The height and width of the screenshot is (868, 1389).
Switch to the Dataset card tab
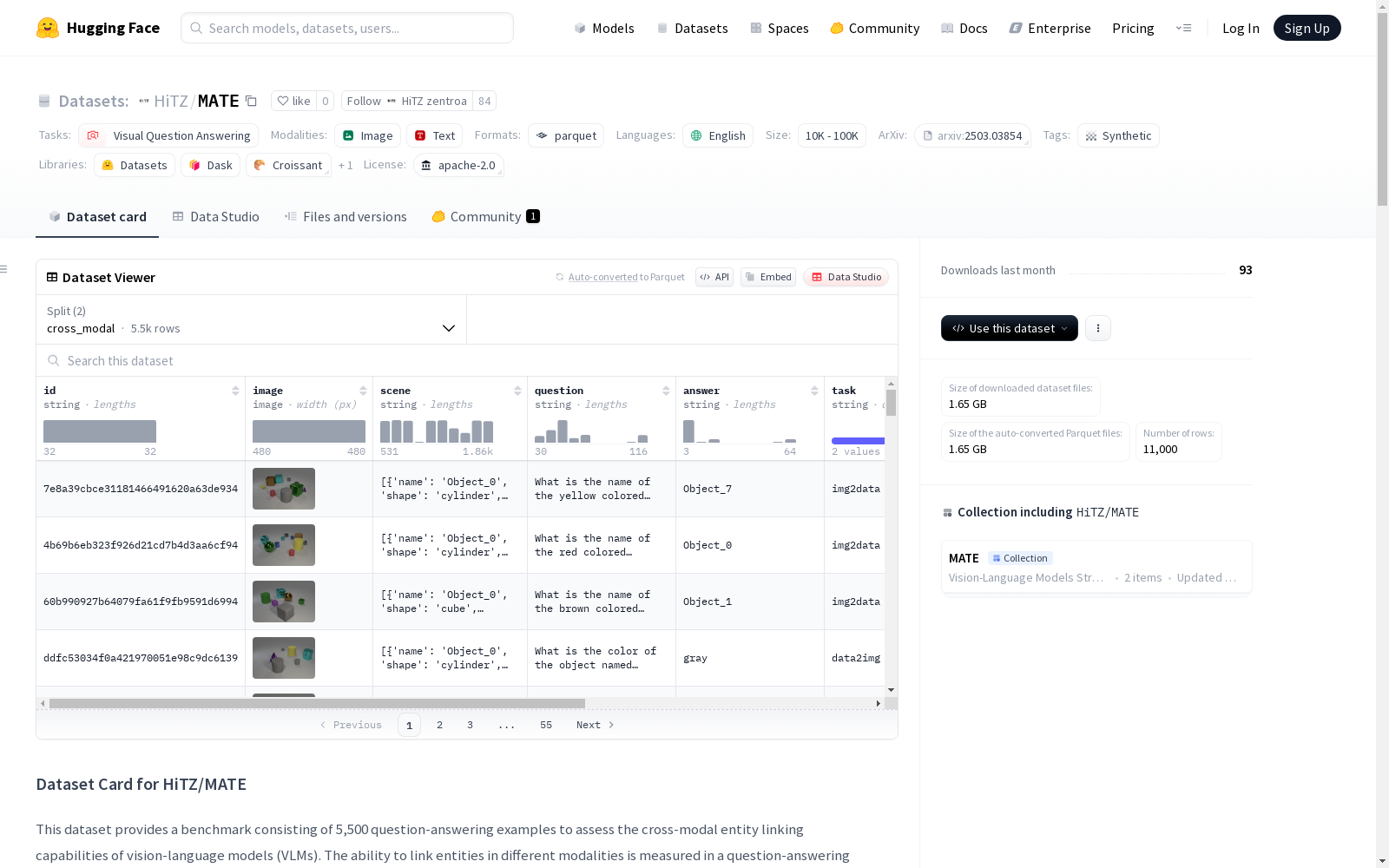coord(97,217)
